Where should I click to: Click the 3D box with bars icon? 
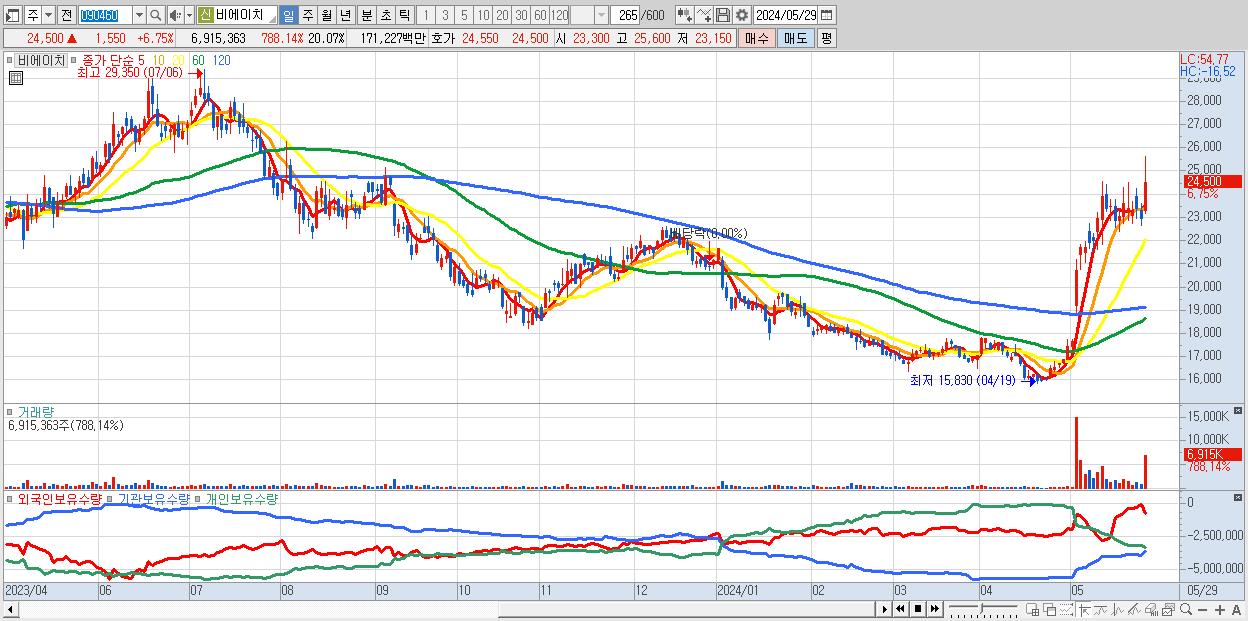click(1151, 610)
